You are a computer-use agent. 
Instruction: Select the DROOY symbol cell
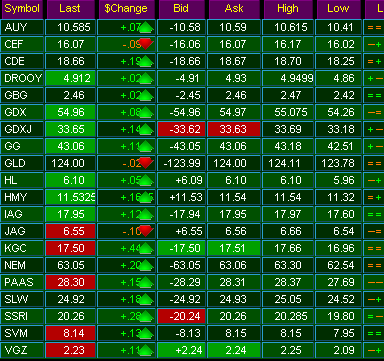[x=22, y=78]
